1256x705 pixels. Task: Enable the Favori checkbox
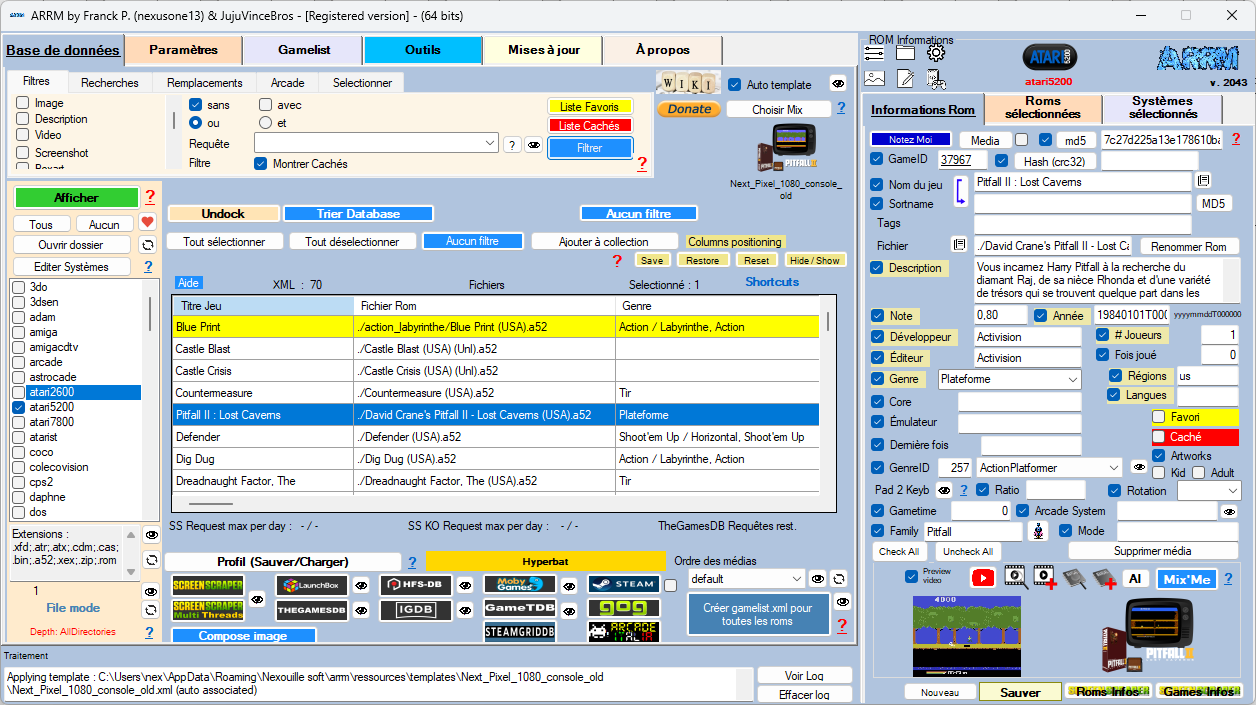(1159, 417)
